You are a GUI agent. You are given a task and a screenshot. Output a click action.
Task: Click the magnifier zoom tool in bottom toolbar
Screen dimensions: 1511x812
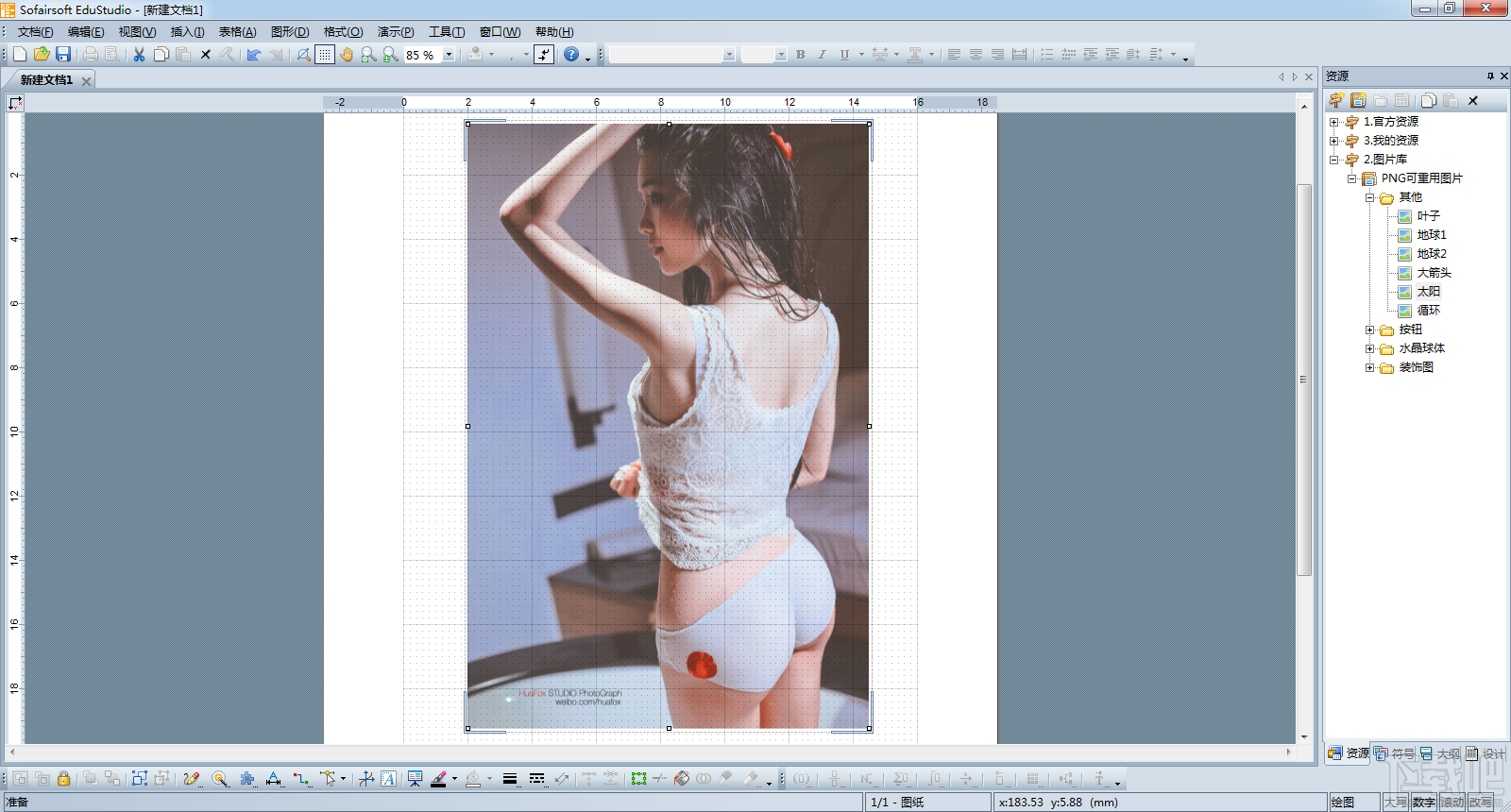(220, 779)
